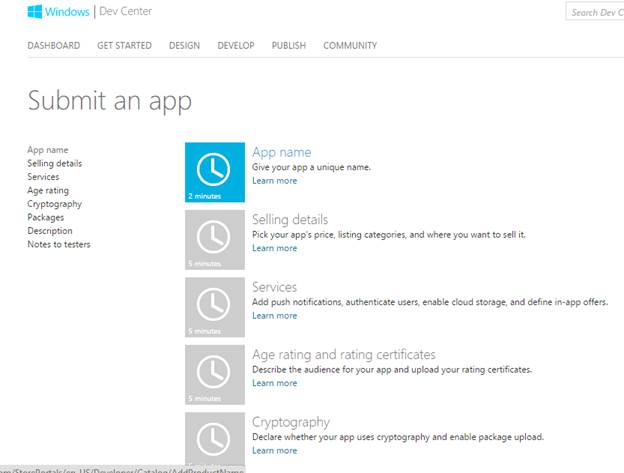Viewport: 624px width, 473px height.
Task: Click the blue App name clock tile
Action: point(214,171)
